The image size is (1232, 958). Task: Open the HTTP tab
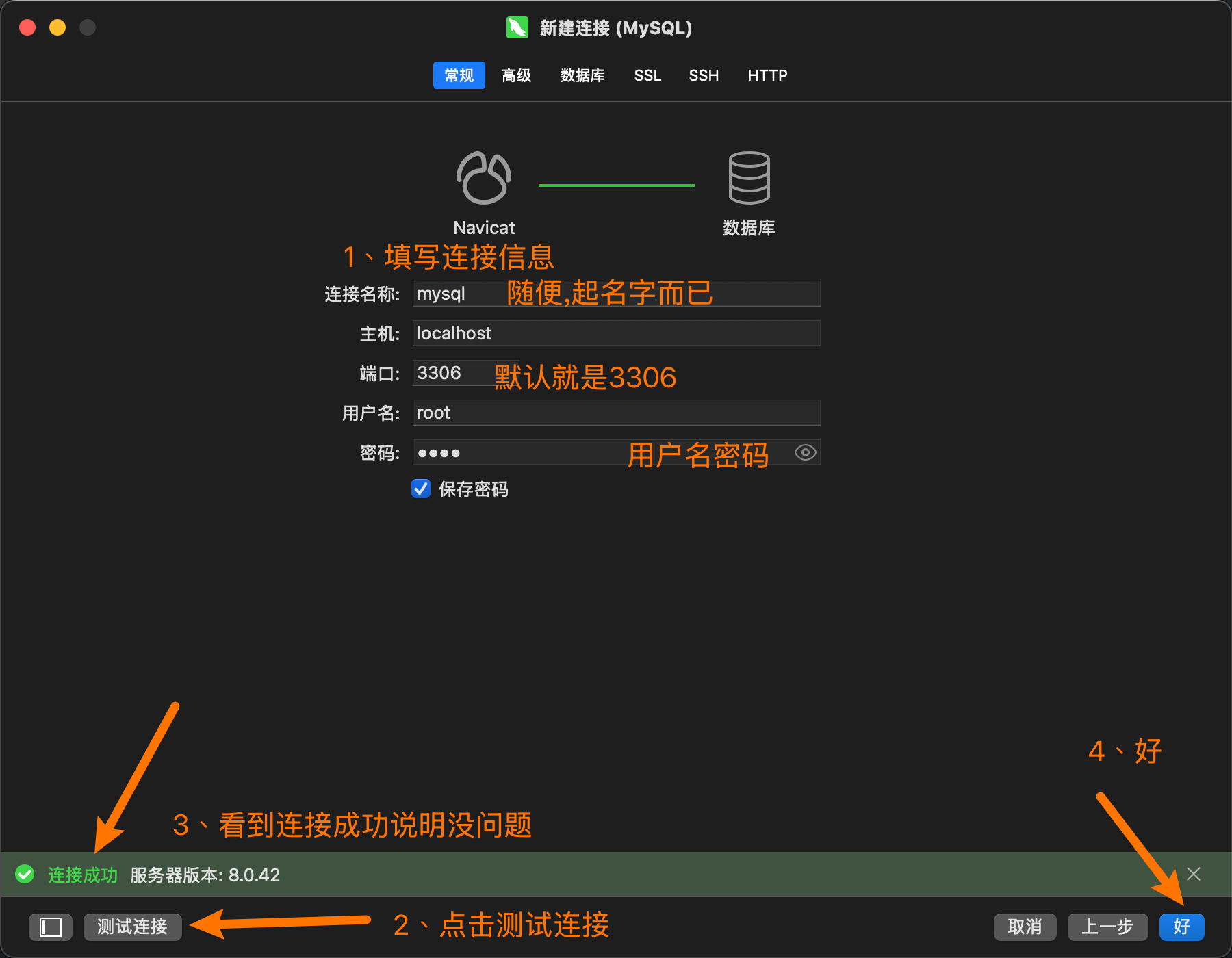(x=767, y=75)
